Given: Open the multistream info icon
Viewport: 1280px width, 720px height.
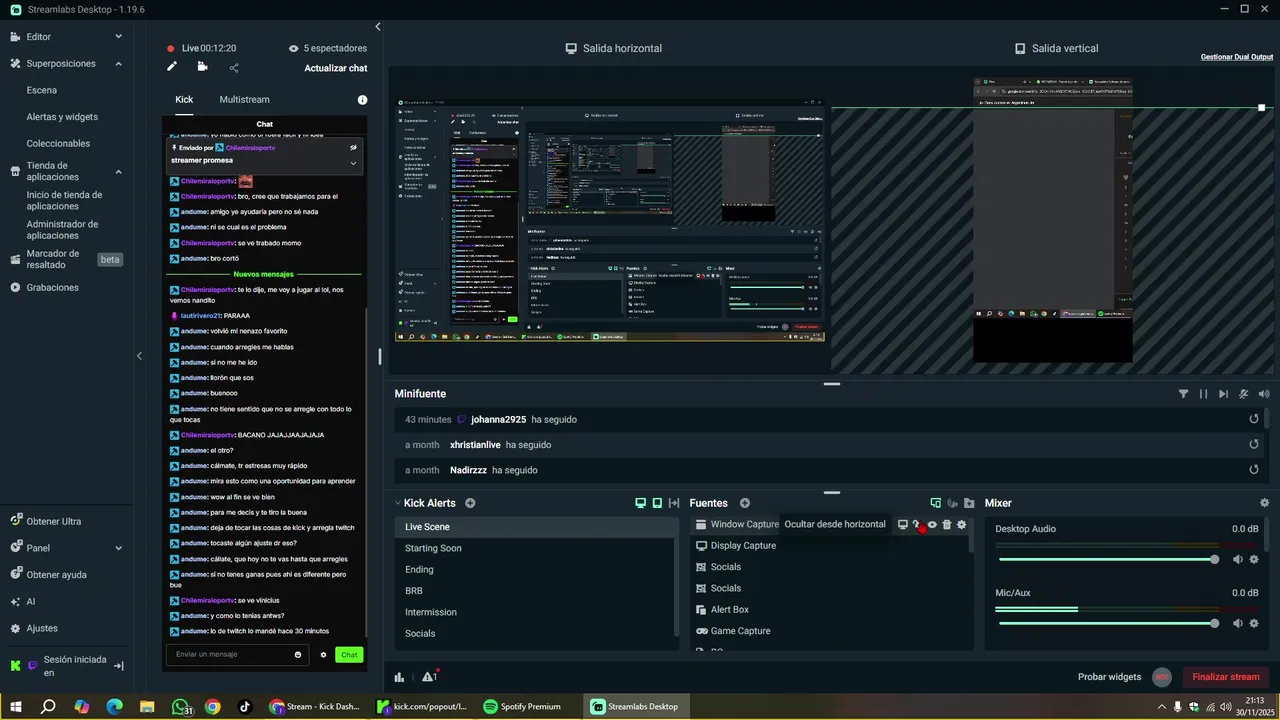Looking at the screenshot, I should coord(362,100).
